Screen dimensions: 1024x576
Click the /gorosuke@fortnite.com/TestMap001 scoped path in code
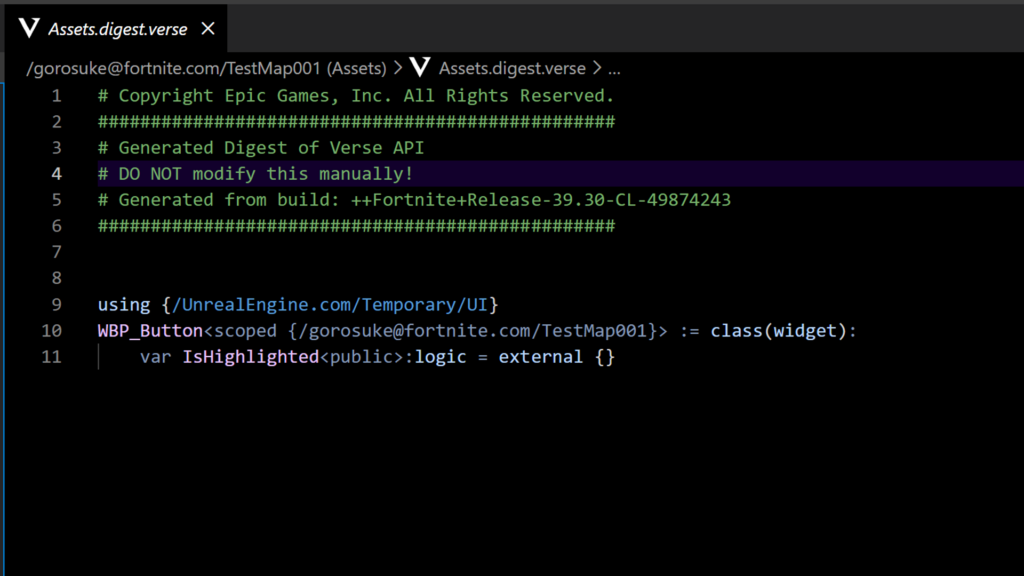pyautogui.click(x=470, y=330)
